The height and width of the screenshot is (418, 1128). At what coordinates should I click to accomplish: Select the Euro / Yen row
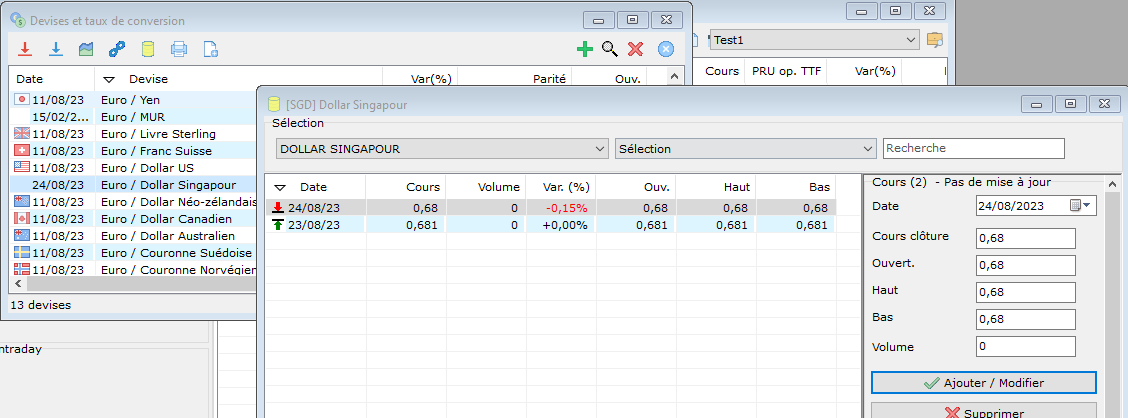(134, 99)
